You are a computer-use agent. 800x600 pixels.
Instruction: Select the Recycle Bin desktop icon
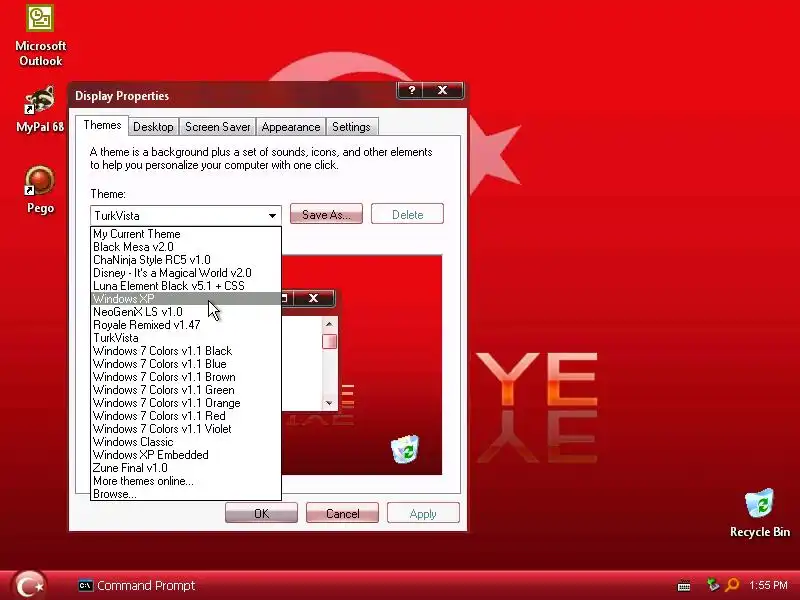coord(760,513)
